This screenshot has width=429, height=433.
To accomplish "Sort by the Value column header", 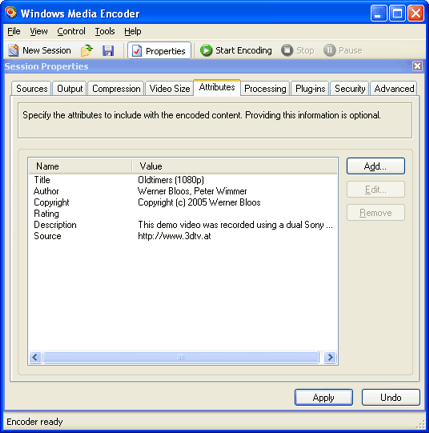I will point(235,166).
